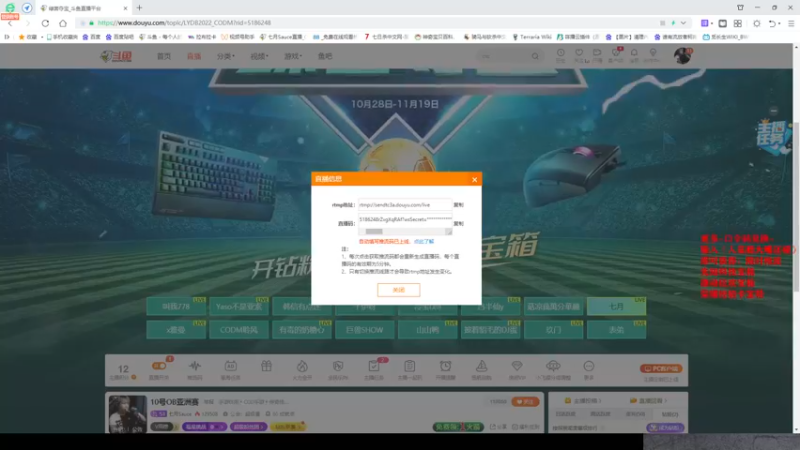The height and width of the screenshot is (450, 800).
Task: Go to browser home page
Action: coord(63,23)
